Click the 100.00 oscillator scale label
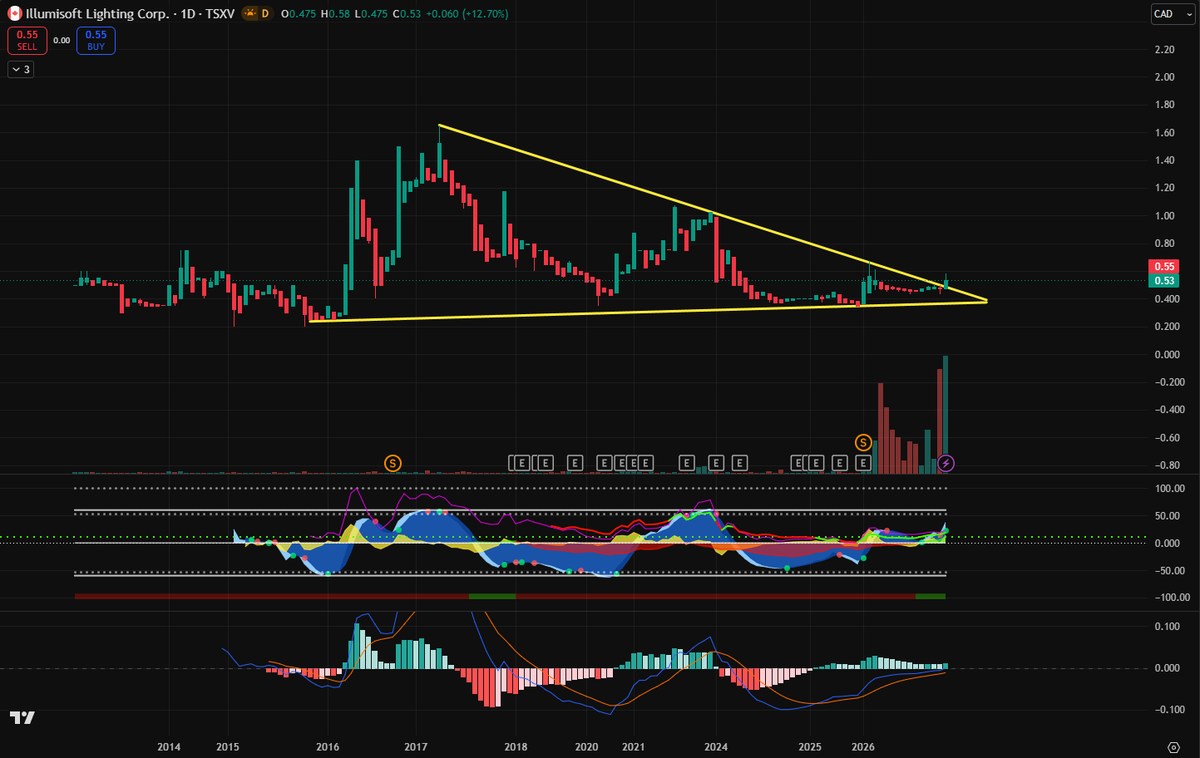 tap(1168, 488)
